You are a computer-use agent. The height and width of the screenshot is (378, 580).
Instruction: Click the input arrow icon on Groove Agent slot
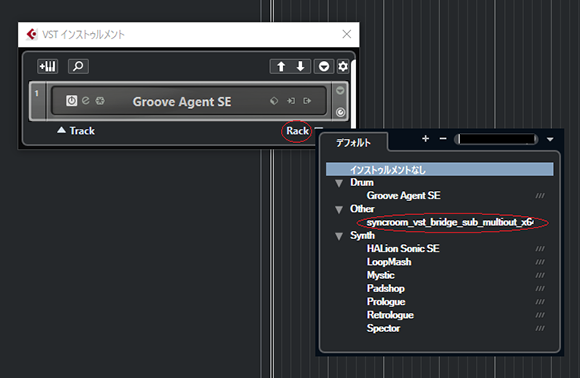click(291, 101)
